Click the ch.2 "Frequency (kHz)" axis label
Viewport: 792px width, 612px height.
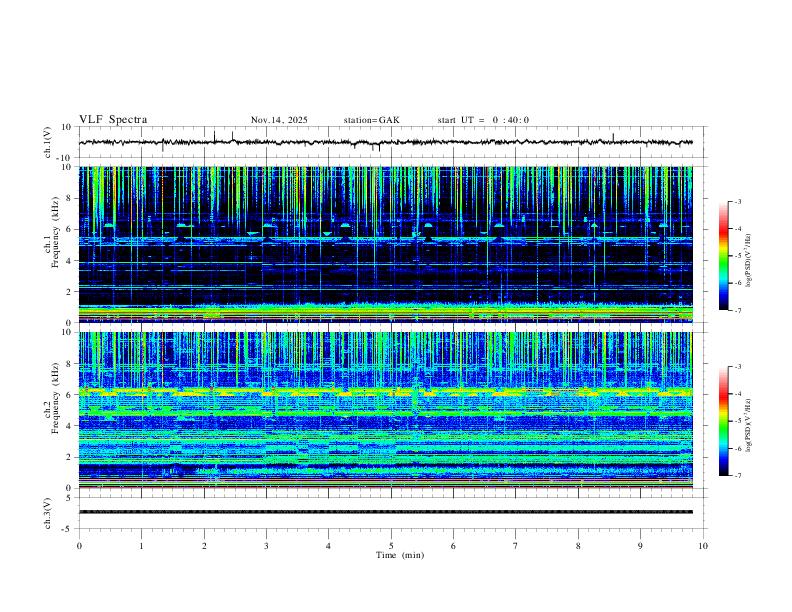pyautogui.click(x=55, y=398)
